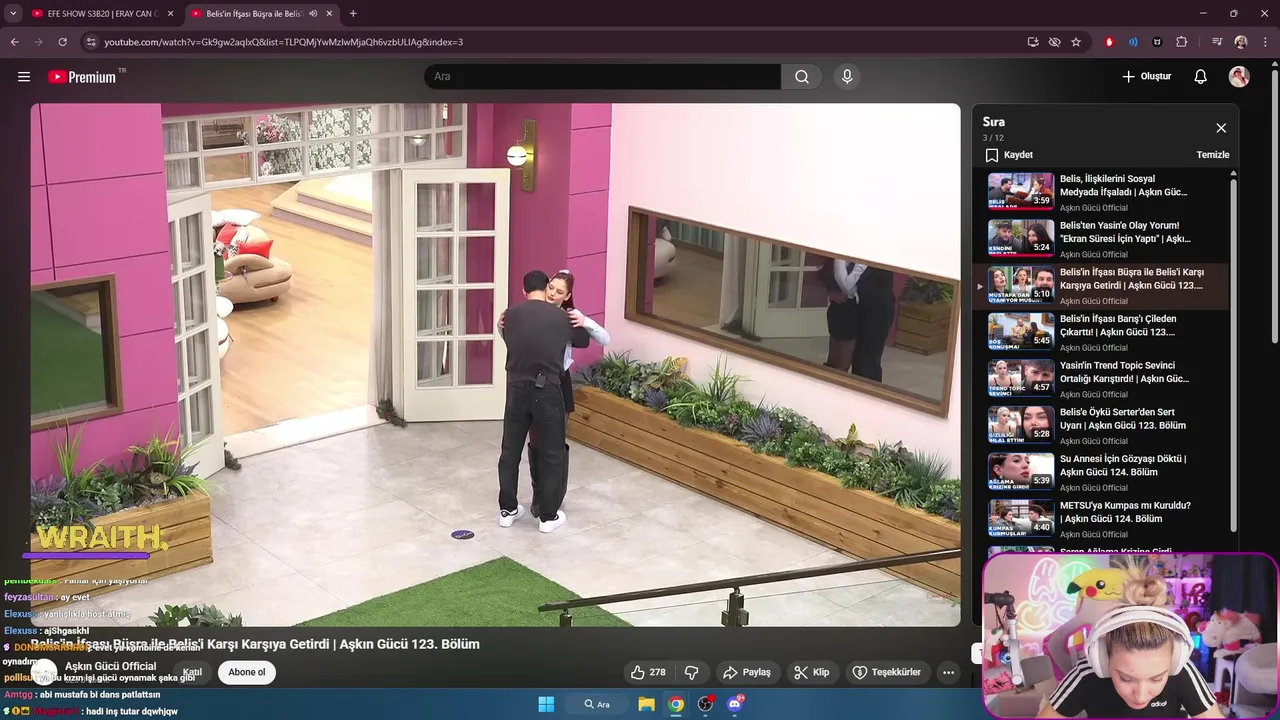
Task: Open the black cat extension icon
Action: [x=1157, y=42]
